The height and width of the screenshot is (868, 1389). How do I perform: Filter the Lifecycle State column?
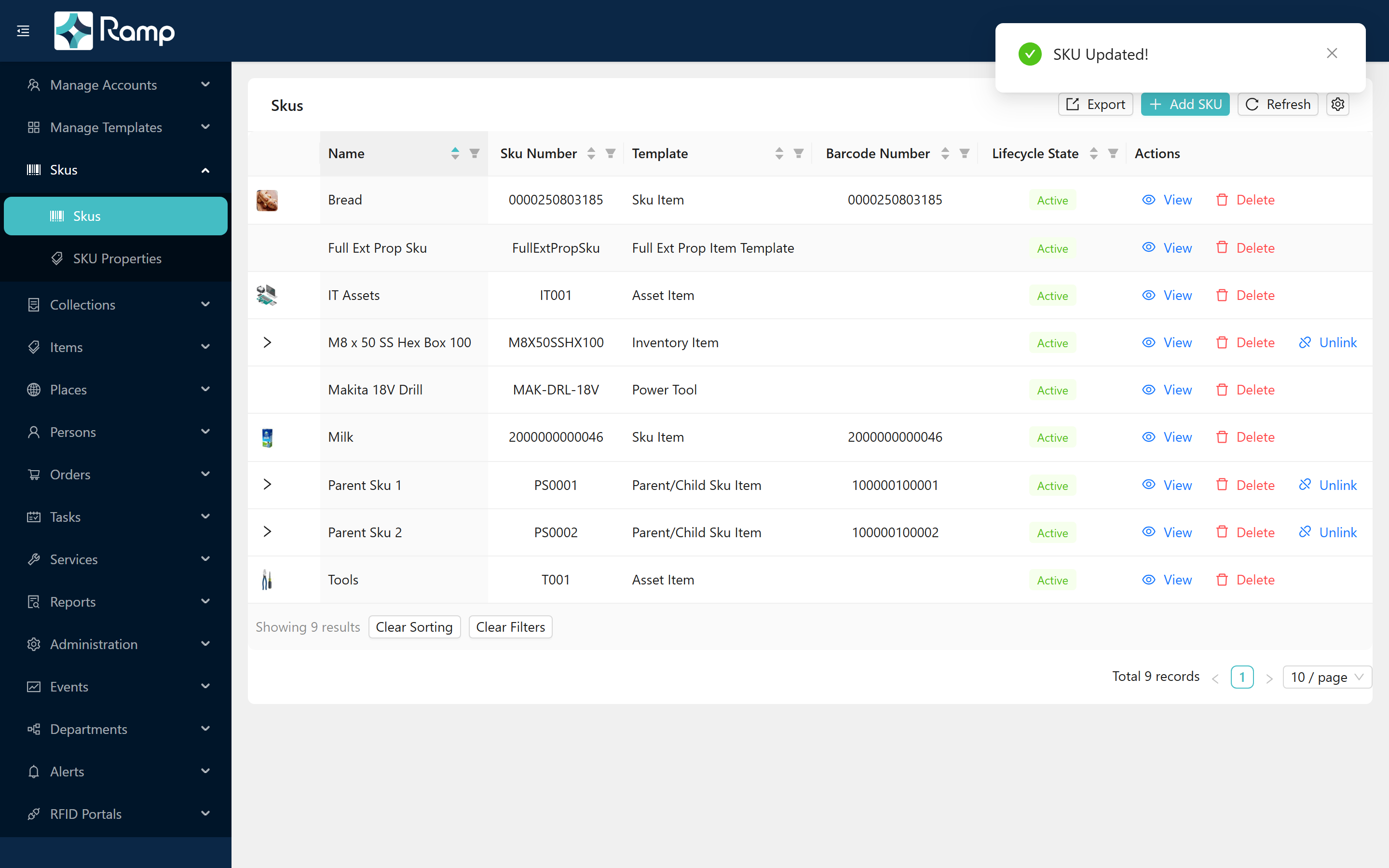pyautogui.click(x=1113, y=153)
